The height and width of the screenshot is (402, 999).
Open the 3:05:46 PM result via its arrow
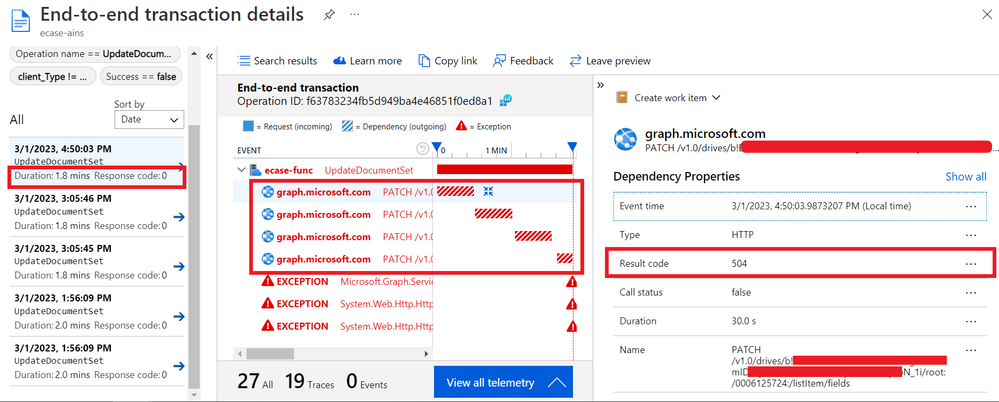[179, 217]
